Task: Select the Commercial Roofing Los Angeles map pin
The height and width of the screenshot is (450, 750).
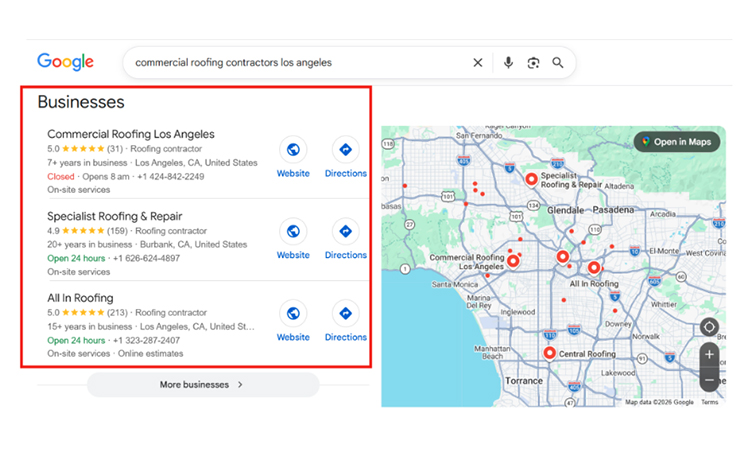Action: click(x=513, y=261)
